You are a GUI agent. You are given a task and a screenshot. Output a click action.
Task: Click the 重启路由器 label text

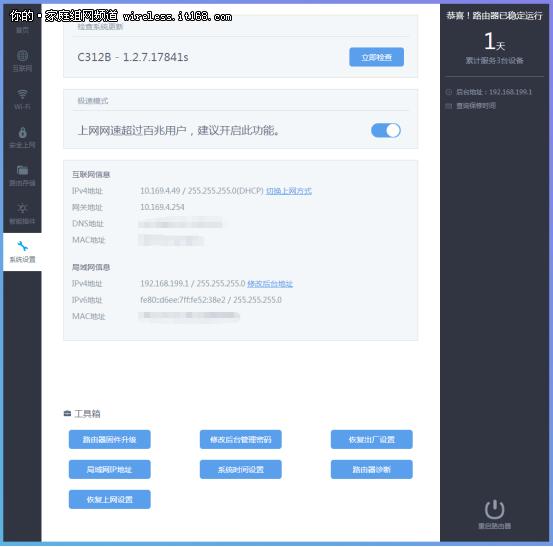point(494,526)
